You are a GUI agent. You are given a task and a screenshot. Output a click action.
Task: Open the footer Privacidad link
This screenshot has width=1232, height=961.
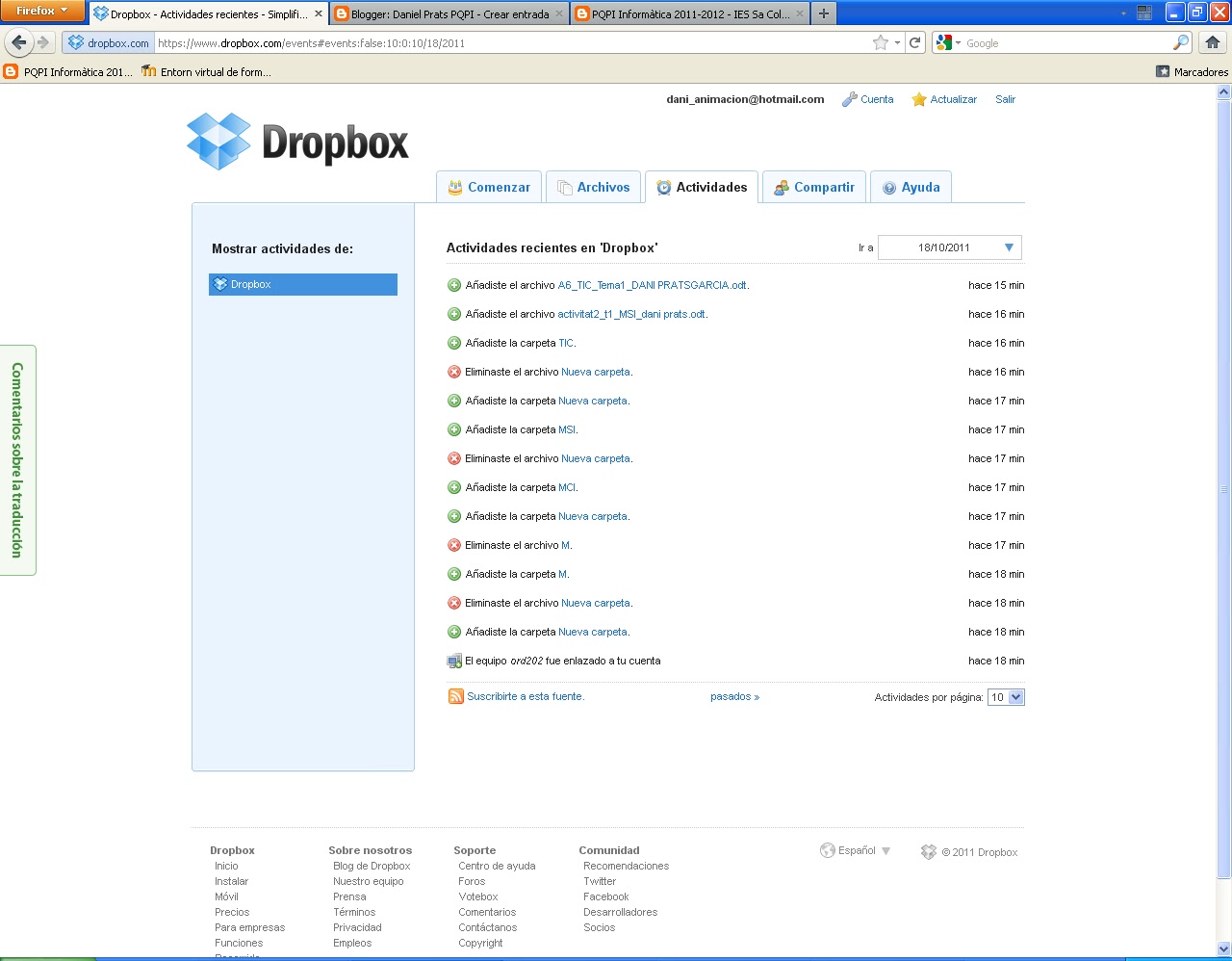pos(357,927)
